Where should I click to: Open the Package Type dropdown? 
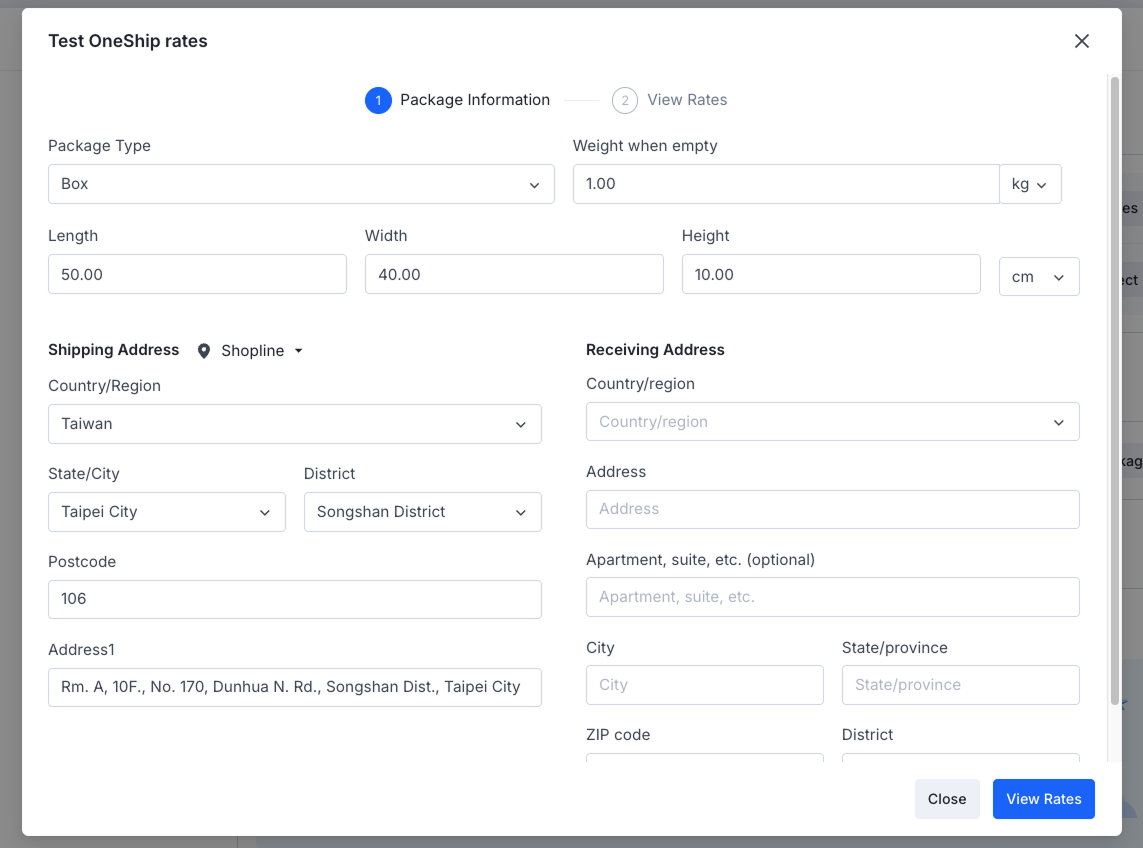coord(301,184)
